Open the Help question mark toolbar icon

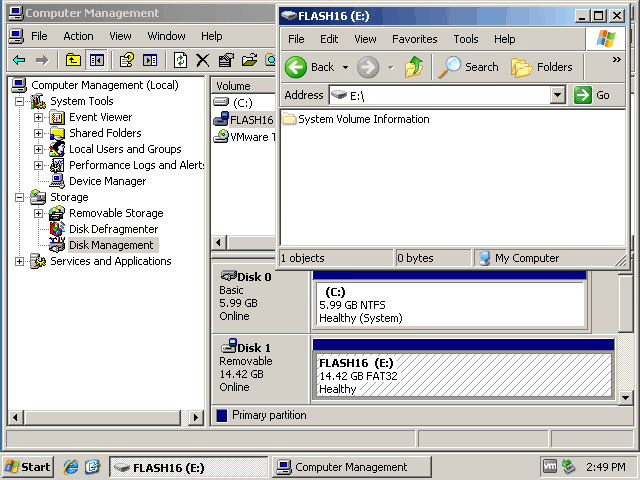(127, 60)
